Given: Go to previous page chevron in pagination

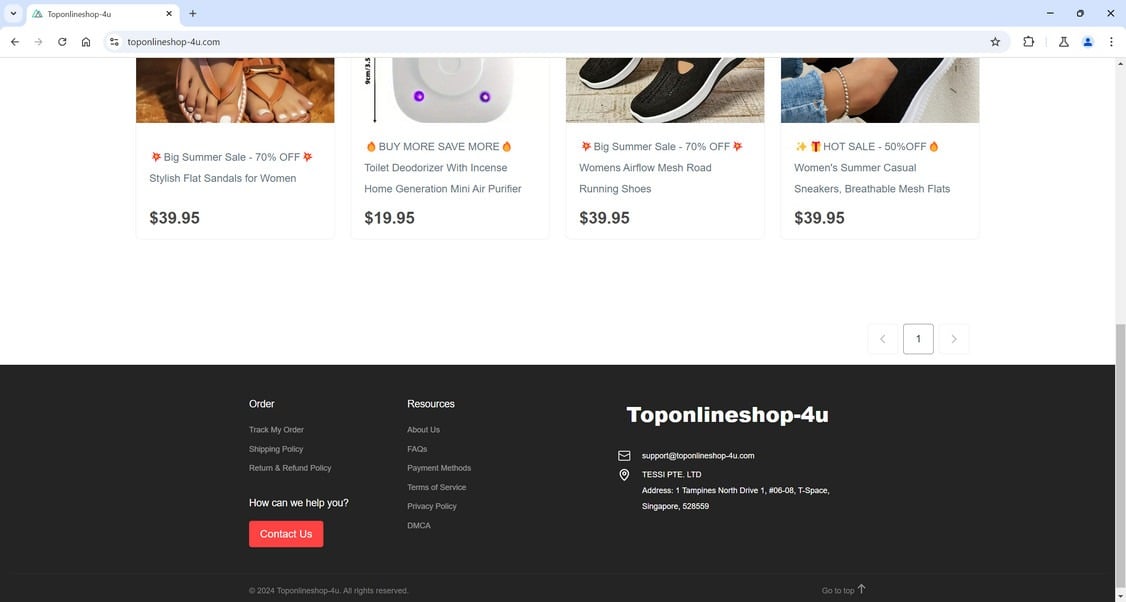Looking at the screenshot, I should point(883,339).
